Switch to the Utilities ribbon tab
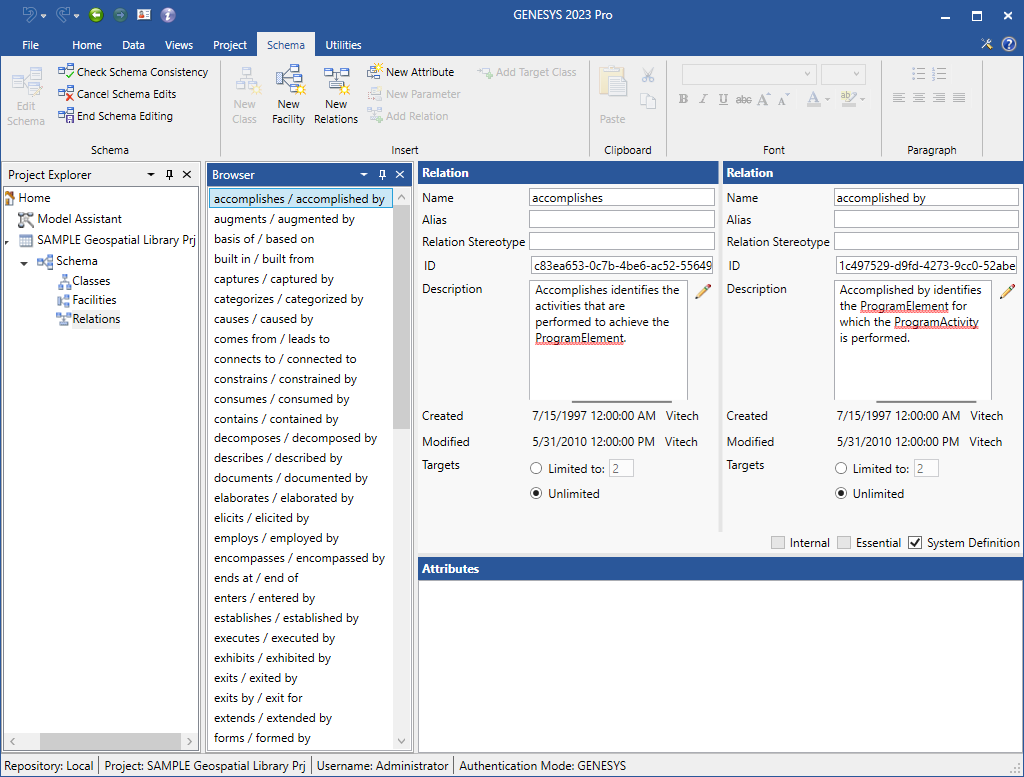Viewport: 1024px width, 777px height. pyautogui.click(x=343, y=45)
